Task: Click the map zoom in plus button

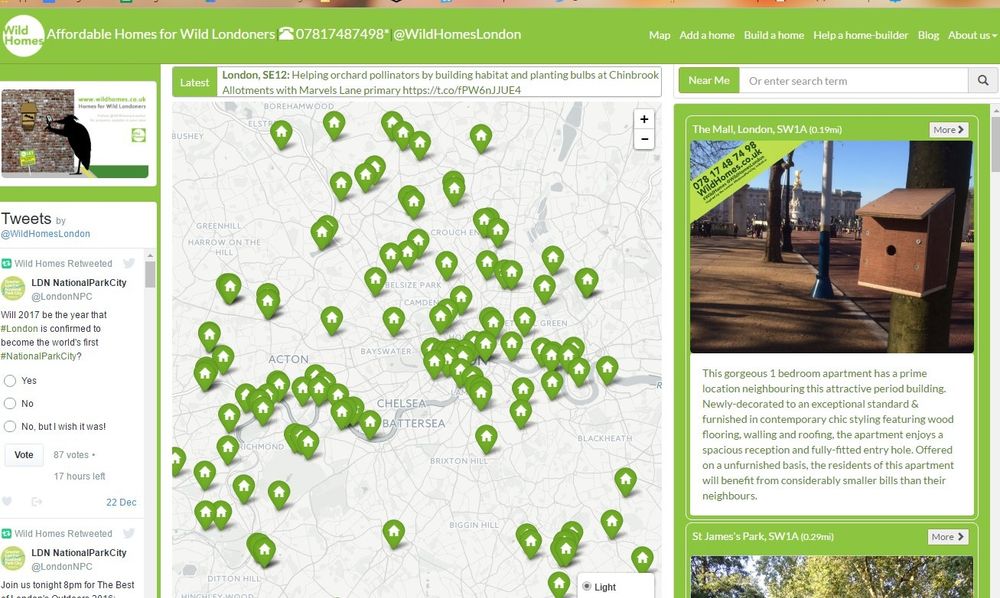Action: pyautogui.click(x=644, y=119)
